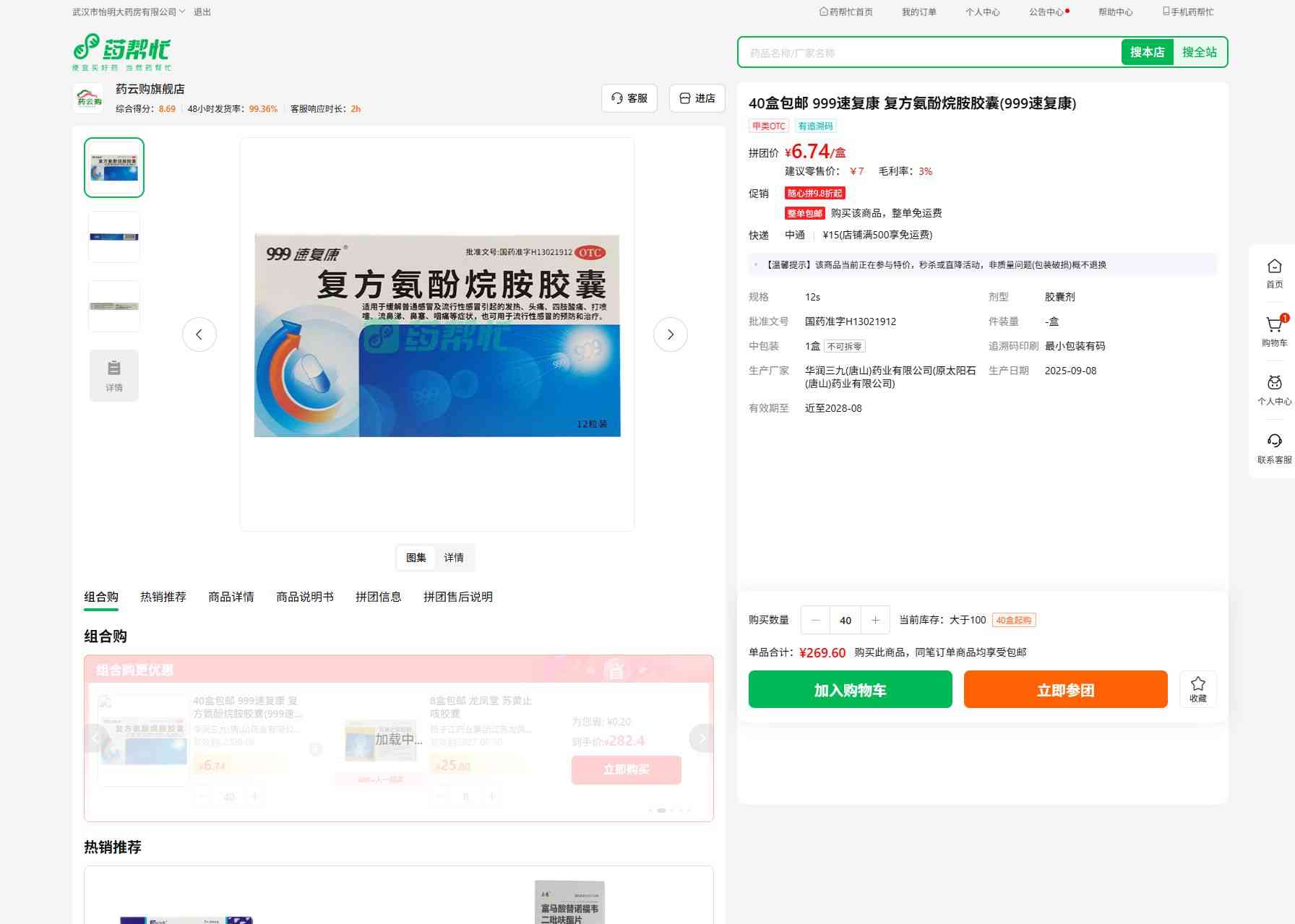Open the 拼团信息 tab
1295x924 pixels.
tap(378, 597)
